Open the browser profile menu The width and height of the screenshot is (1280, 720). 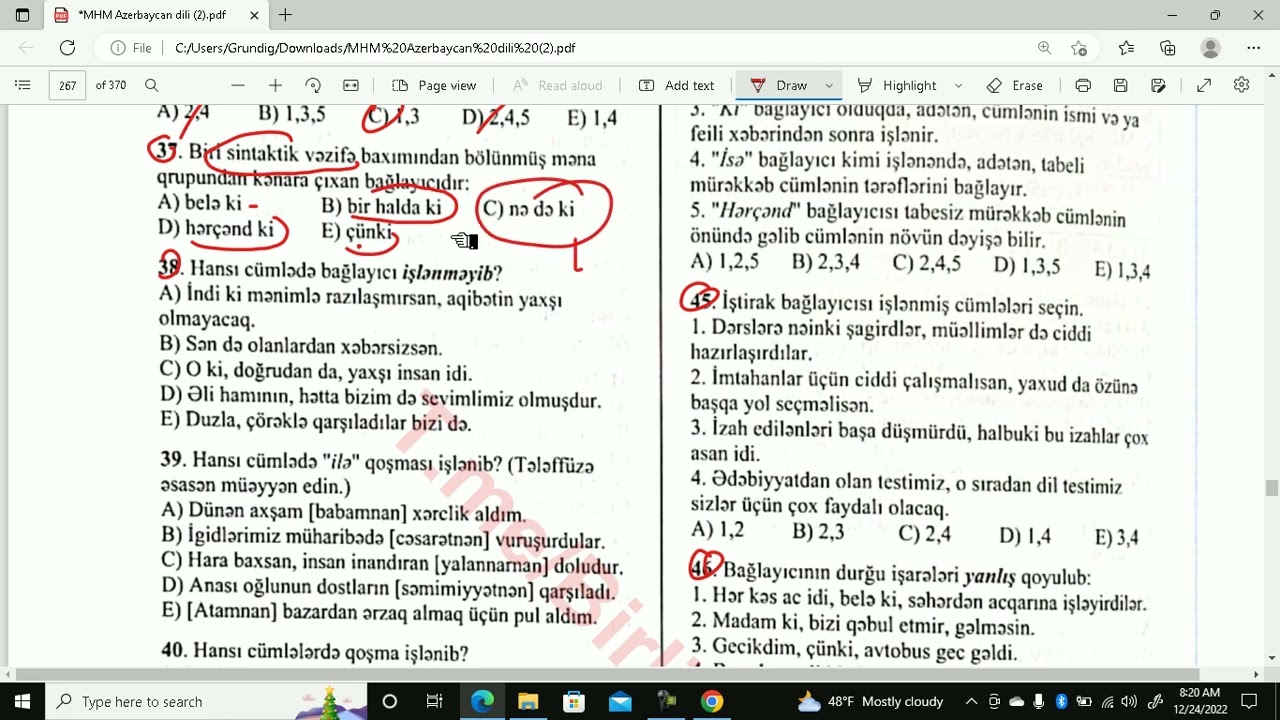click(x=1211, y=47)
